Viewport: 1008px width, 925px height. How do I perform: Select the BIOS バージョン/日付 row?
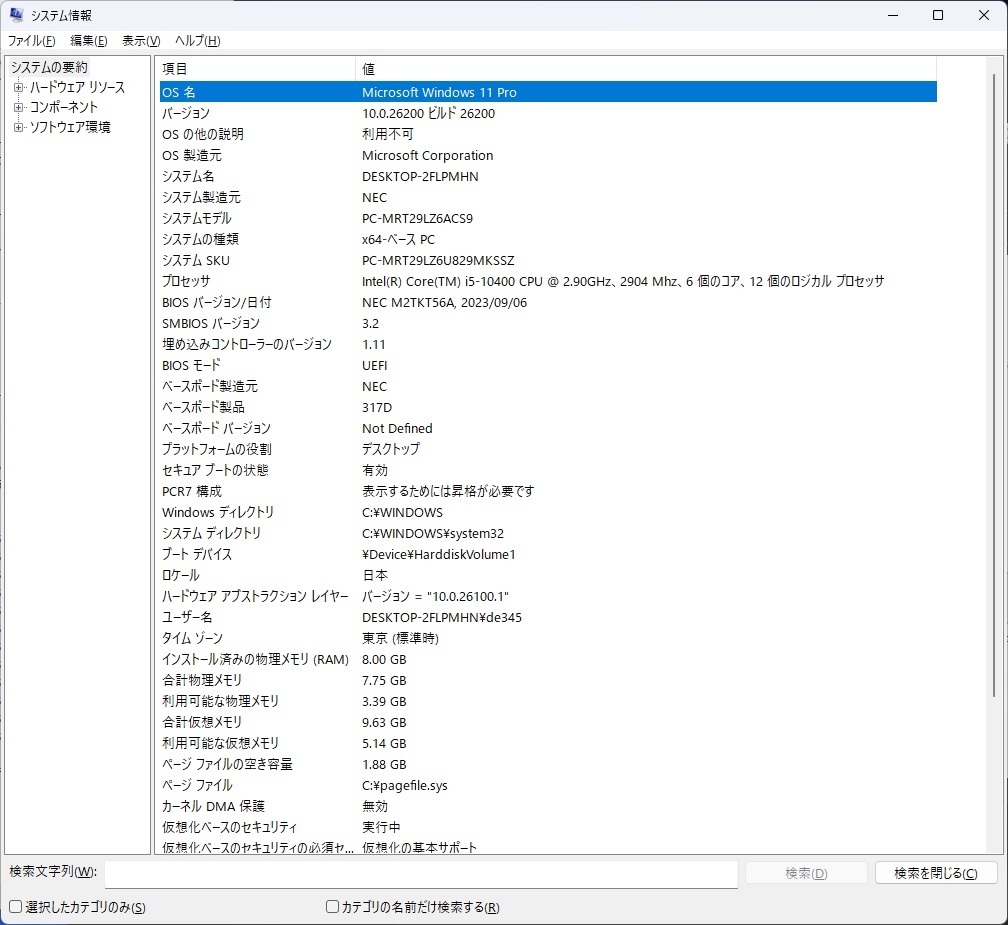[548, 302]
